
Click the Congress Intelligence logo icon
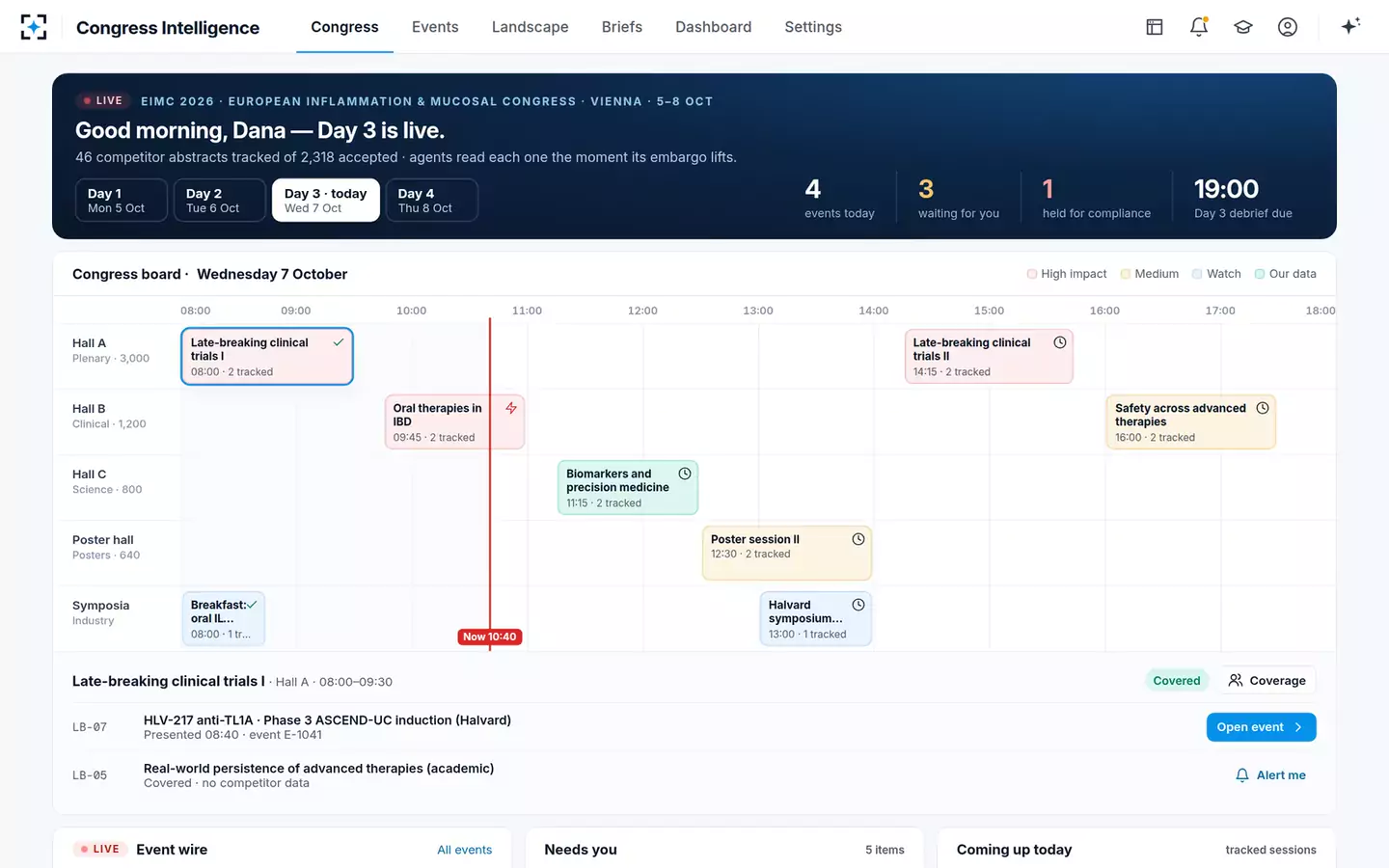[34, 27]
